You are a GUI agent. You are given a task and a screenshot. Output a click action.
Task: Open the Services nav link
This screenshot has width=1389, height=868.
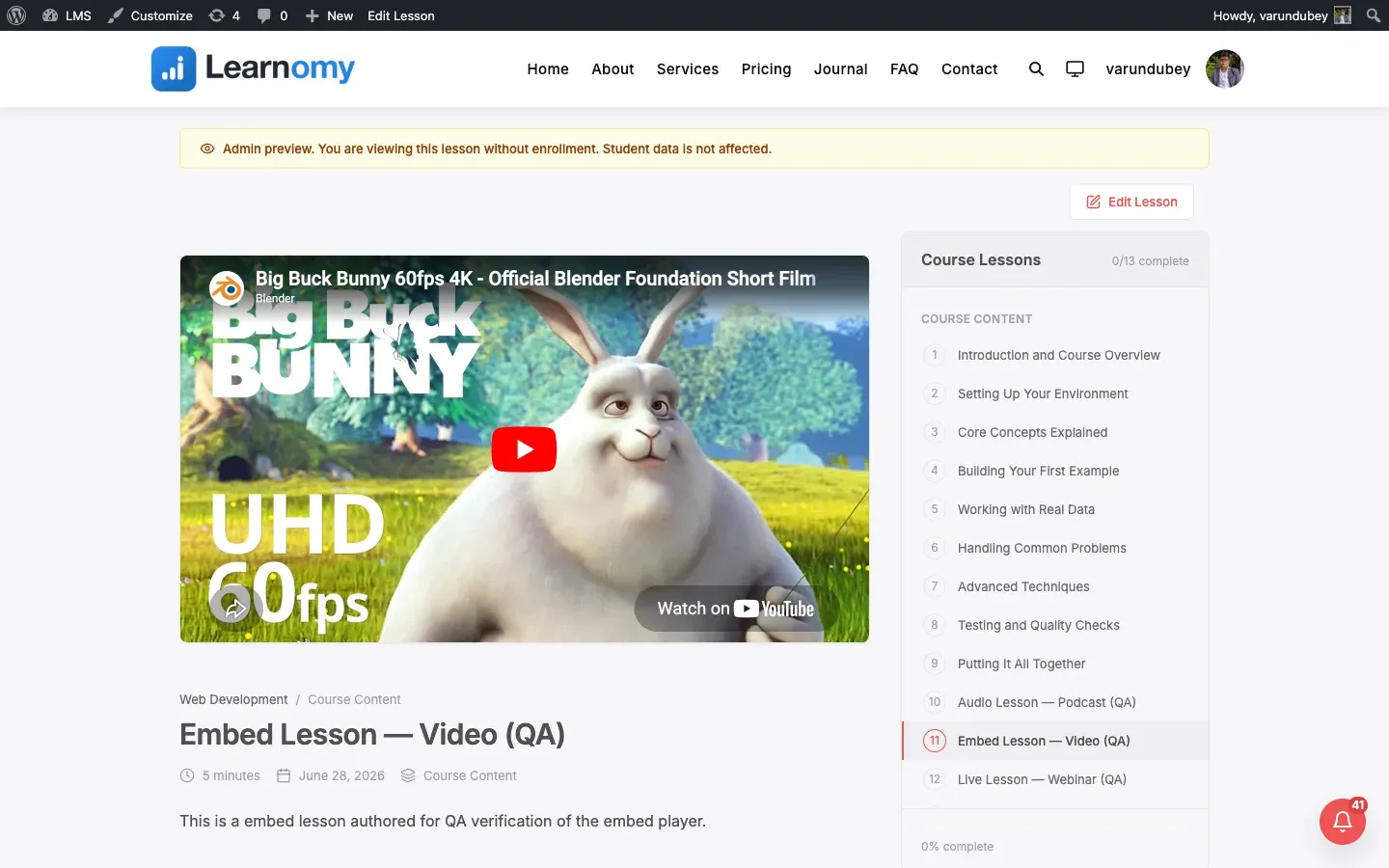click(x=688, y=69)
